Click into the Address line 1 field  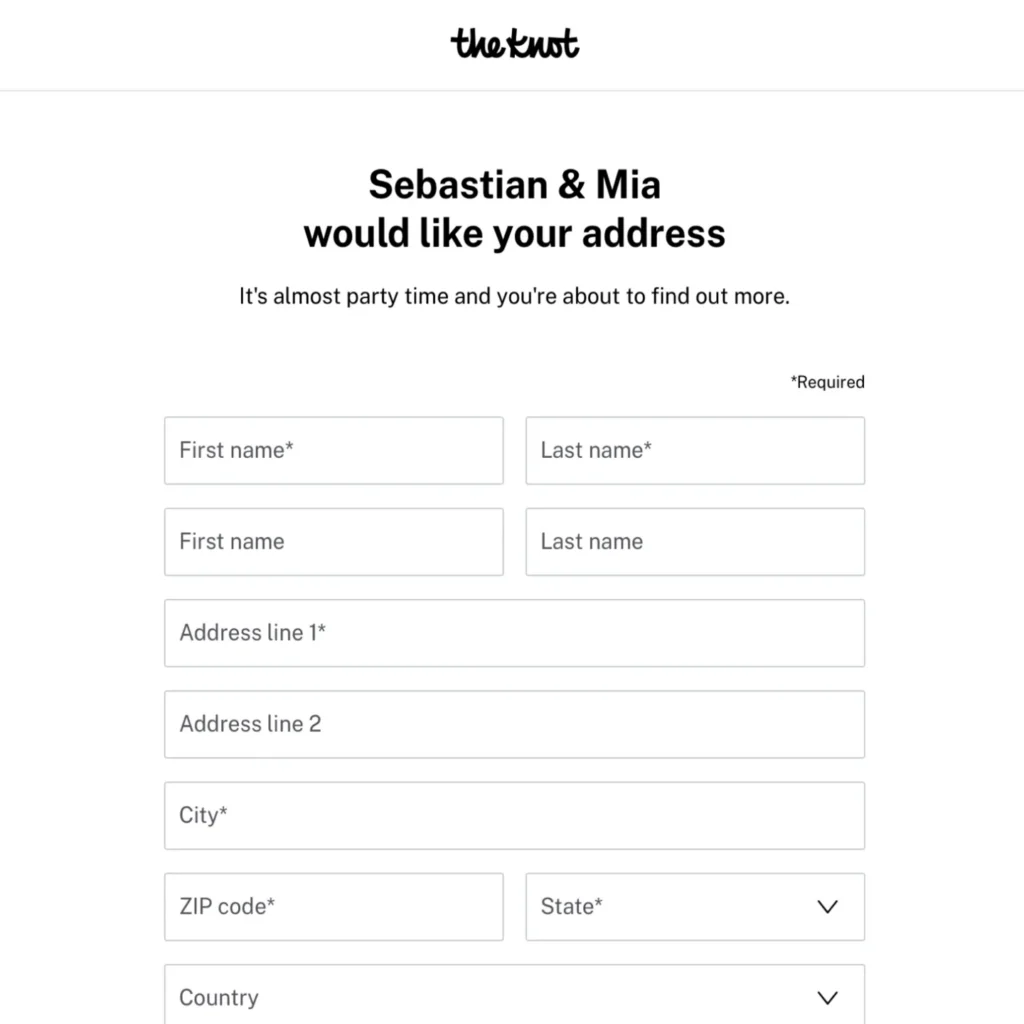515,633
